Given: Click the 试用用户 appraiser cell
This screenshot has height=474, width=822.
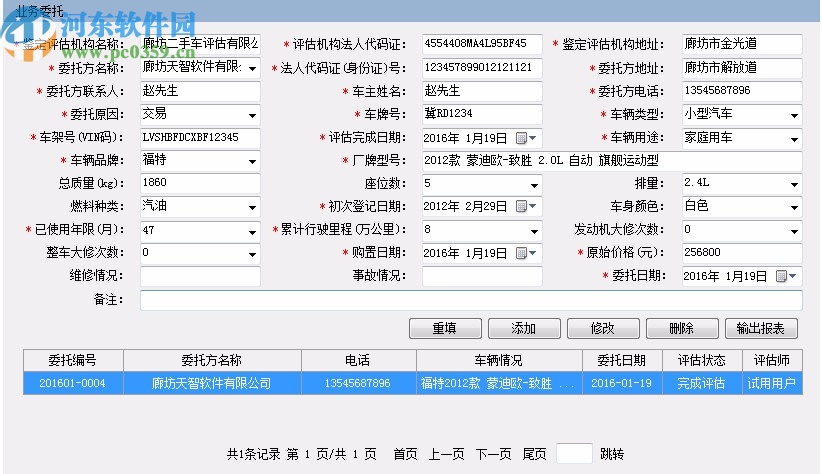Looking at the screenshot, I should (772, 383).
